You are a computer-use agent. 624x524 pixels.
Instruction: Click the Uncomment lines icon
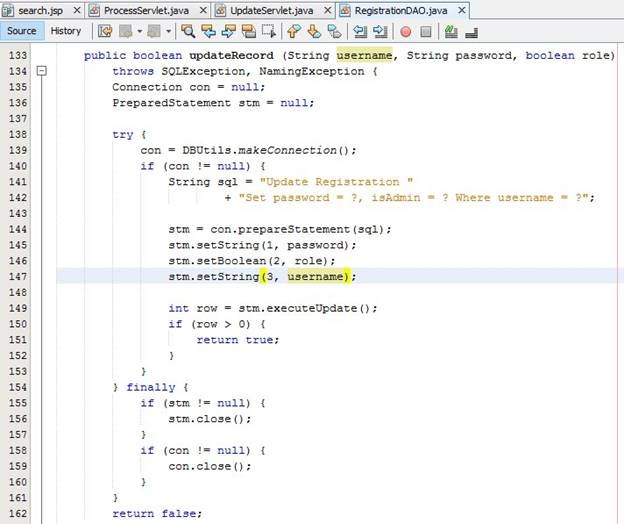point(471,31)
